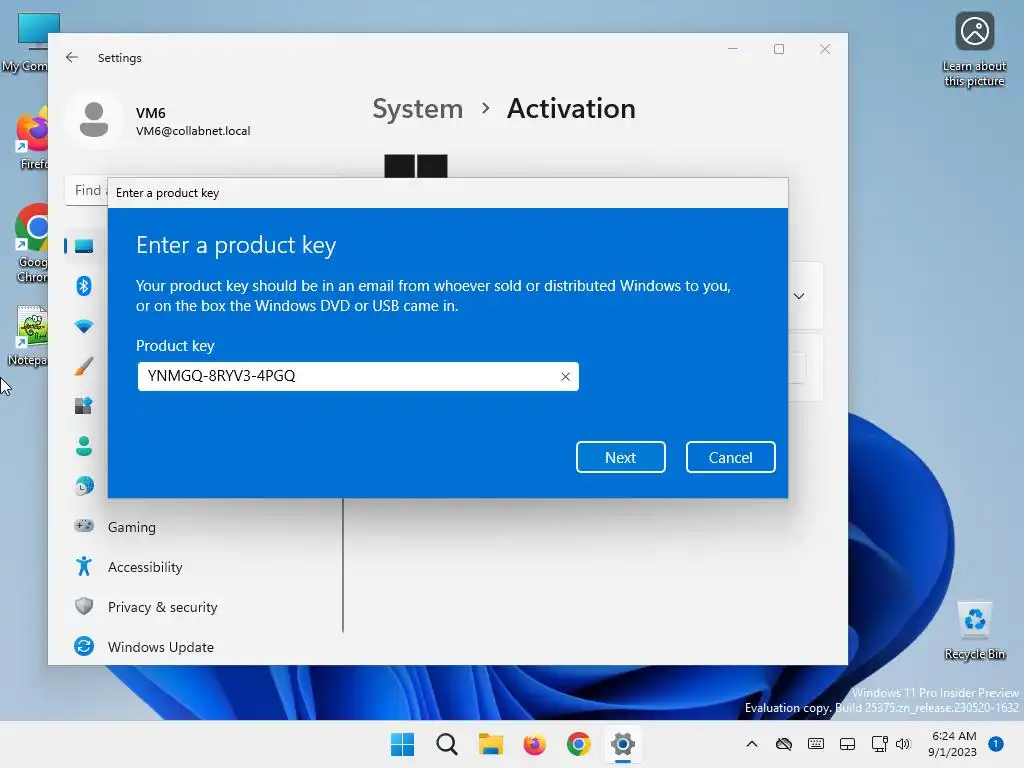This screenshot has height=768, width=1024.
Task: Cancel the product key dialog
Action: coord(730,457)
